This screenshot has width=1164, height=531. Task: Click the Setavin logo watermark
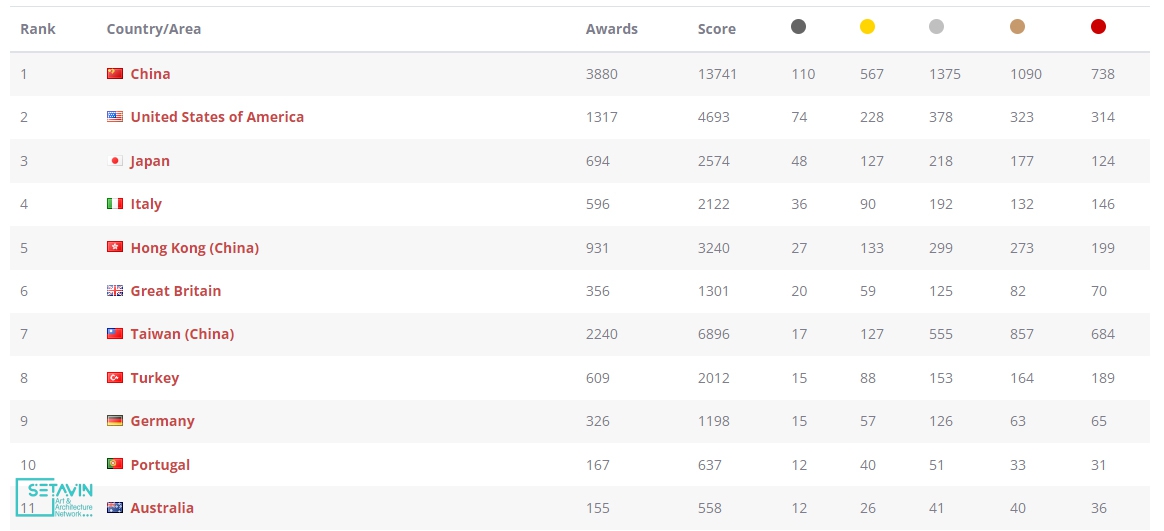55,497
